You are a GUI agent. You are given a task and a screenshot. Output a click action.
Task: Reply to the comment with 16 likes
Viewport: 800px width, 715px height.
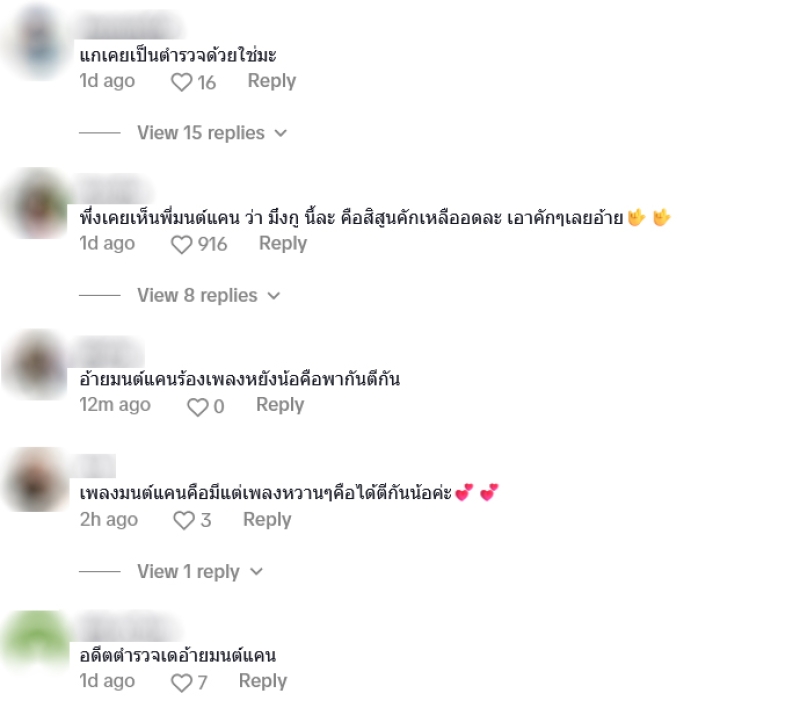tap(271, 81)
